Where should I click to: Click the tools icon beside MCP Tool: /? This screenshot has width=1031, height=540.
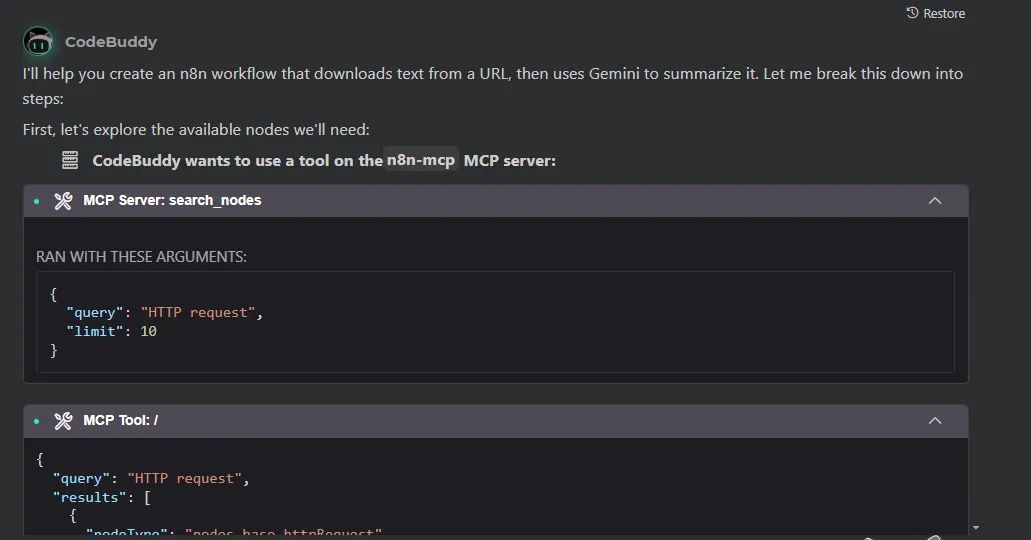[63, 421]
